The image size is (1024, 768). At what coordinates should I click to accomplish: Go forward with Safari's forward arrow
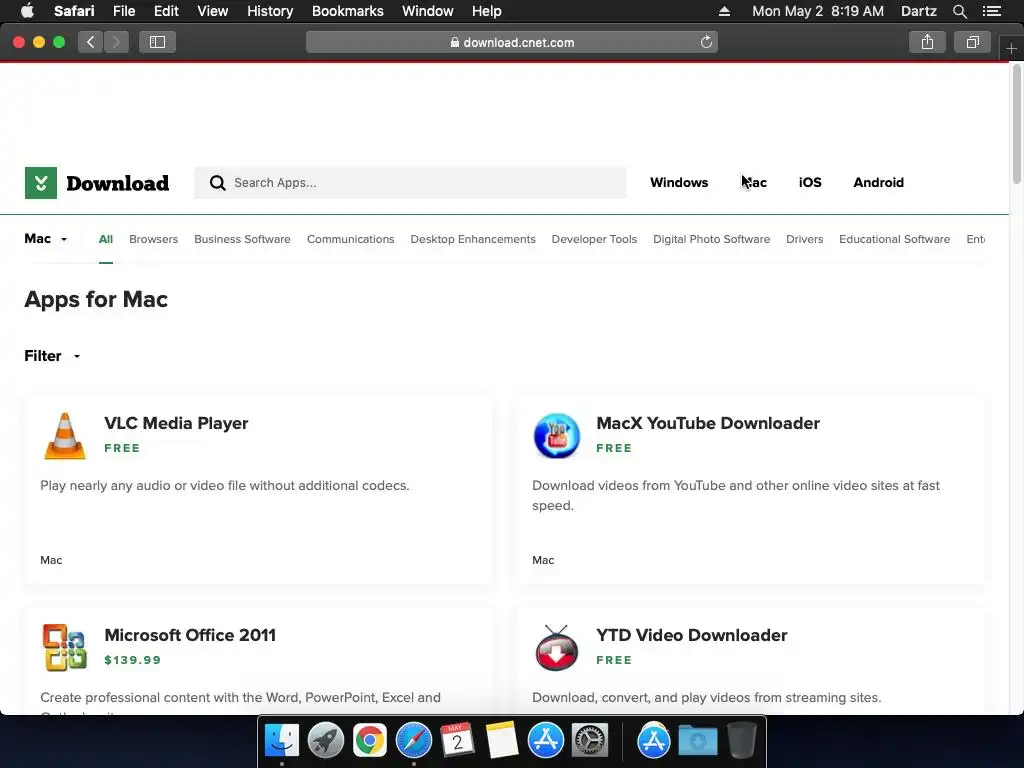tap(116, 42)
